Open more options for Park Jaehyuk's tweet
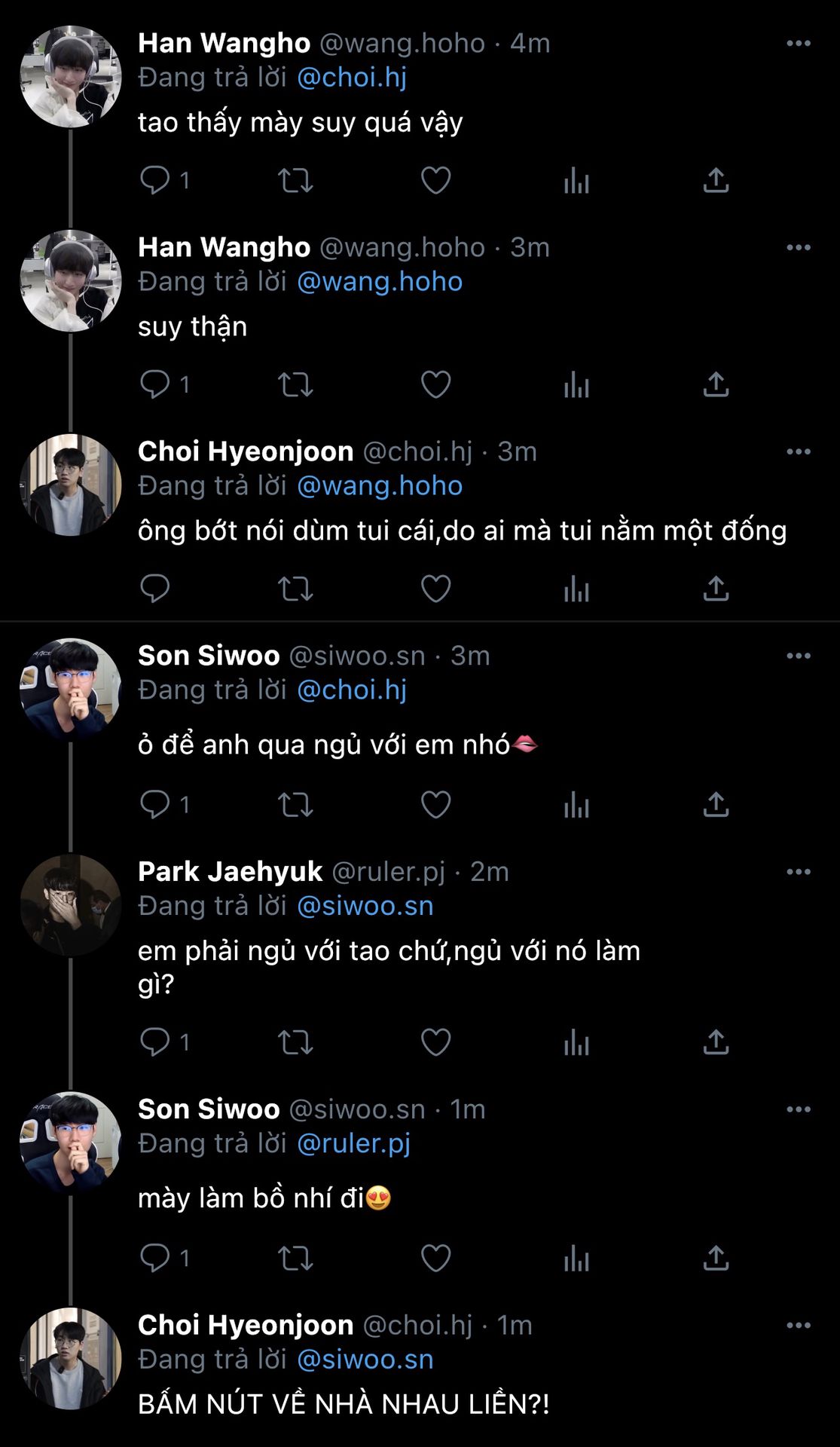The image size is (840, 1447). point(799,872)
